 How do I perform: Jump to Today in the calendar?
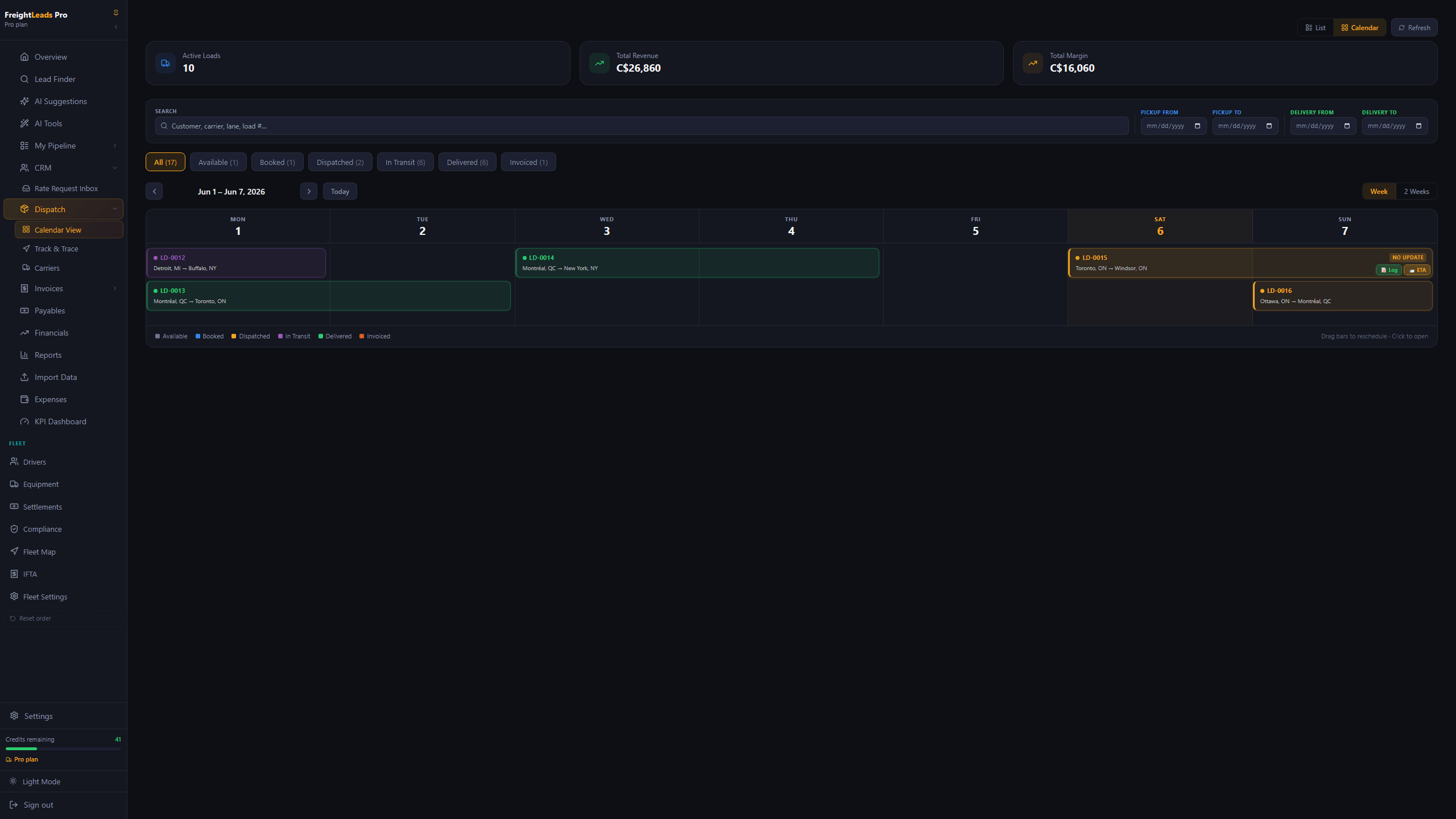click(x=340, y=191)
